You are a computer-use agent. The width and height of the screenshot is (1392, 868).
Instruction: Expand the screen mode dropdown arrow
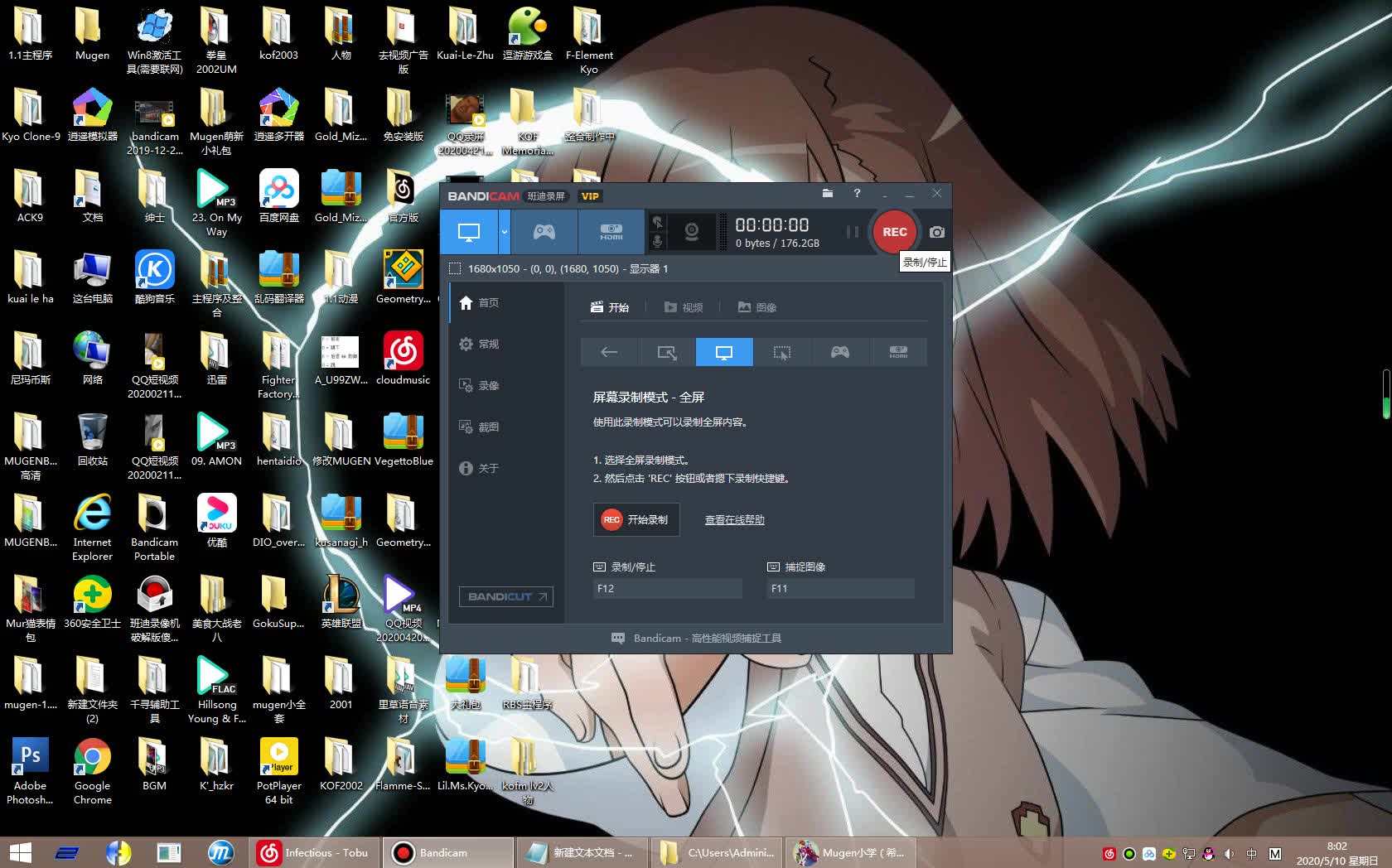504,232
